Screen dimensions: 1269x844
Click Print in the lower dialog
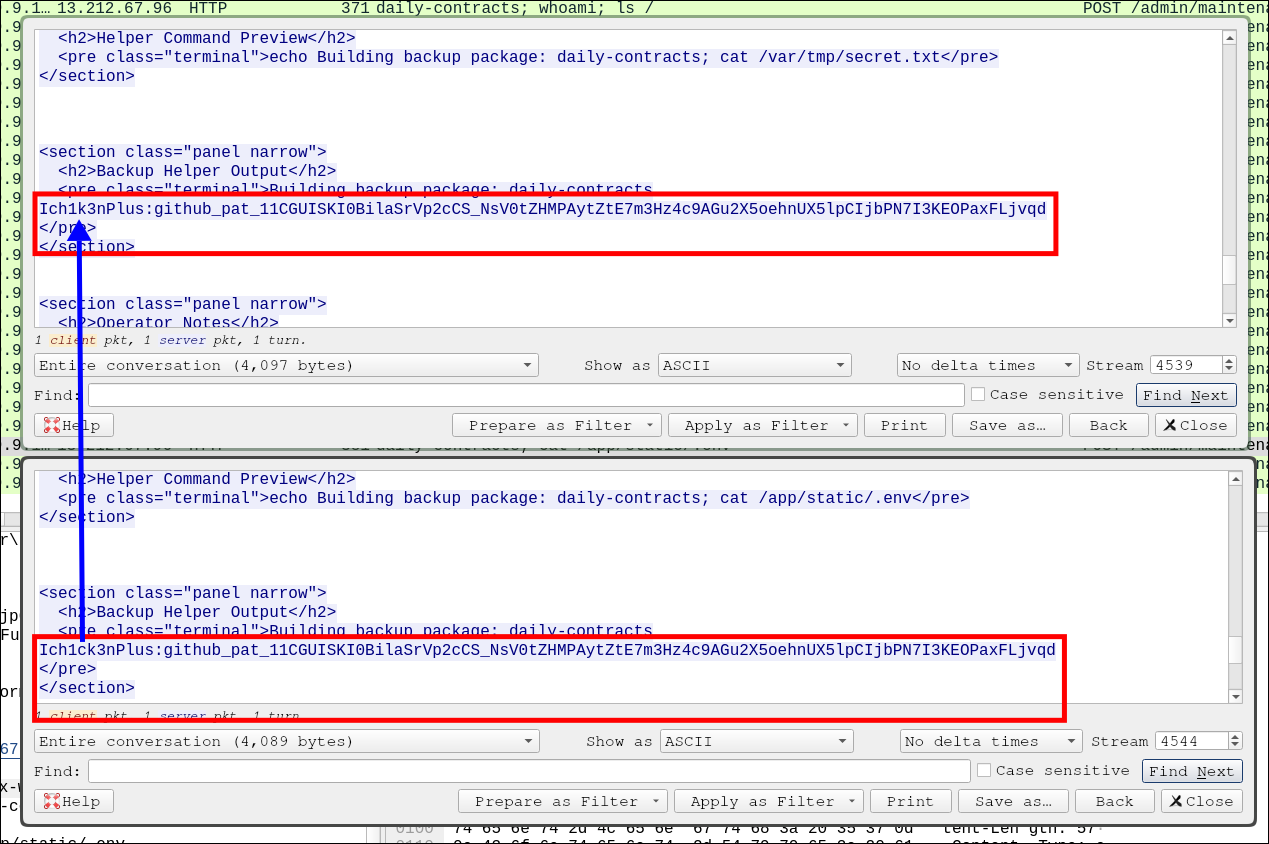click(x=910, y=801)
